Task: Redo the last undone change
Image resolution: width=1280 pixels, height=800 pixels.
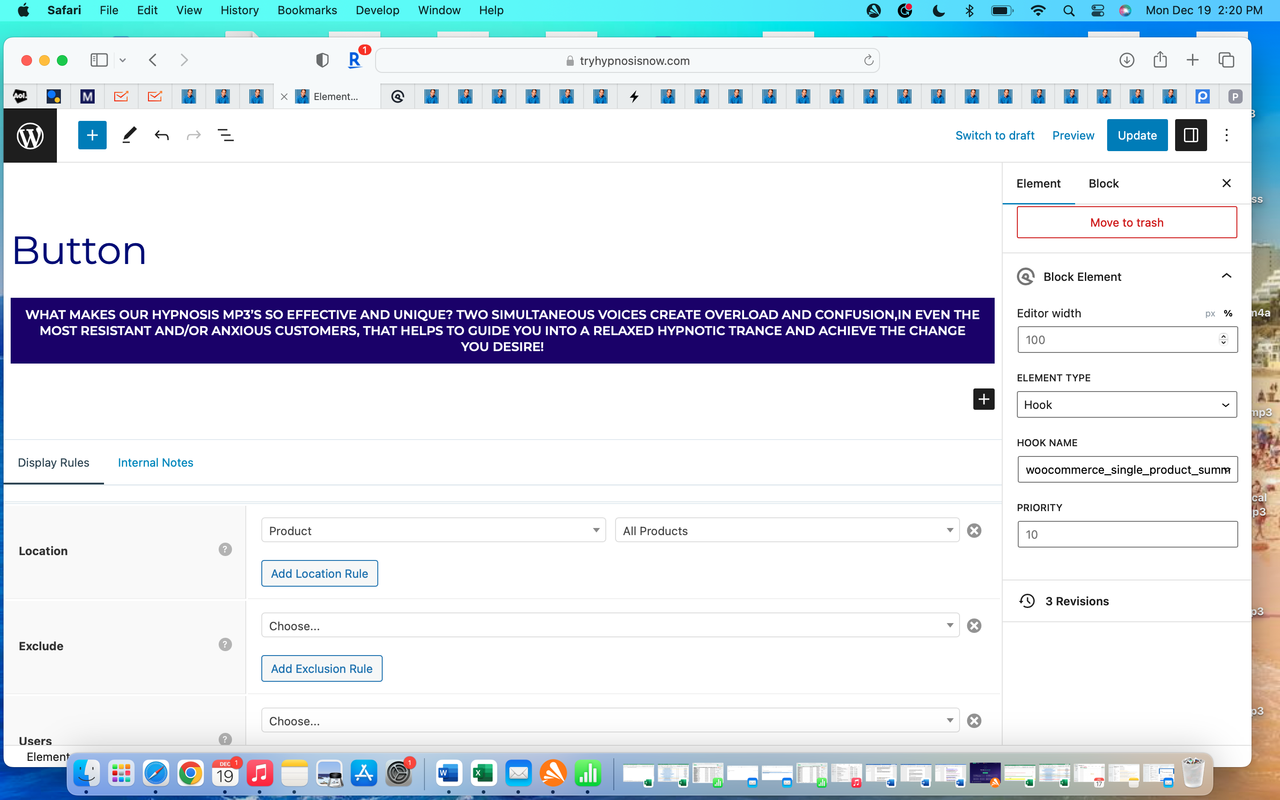Action: tap(193, 135)
